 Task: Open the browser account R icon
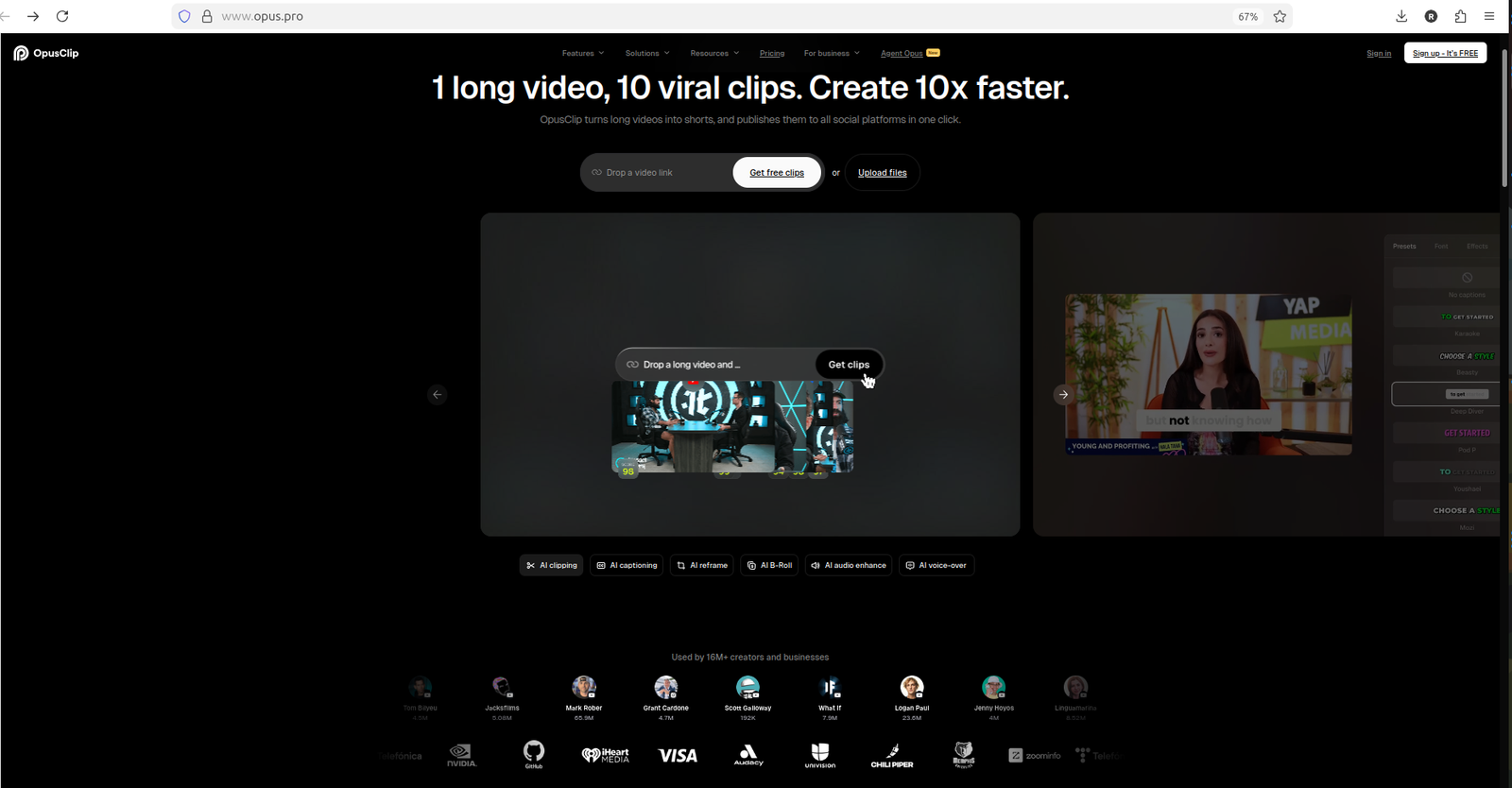(x=1431, y=16)
